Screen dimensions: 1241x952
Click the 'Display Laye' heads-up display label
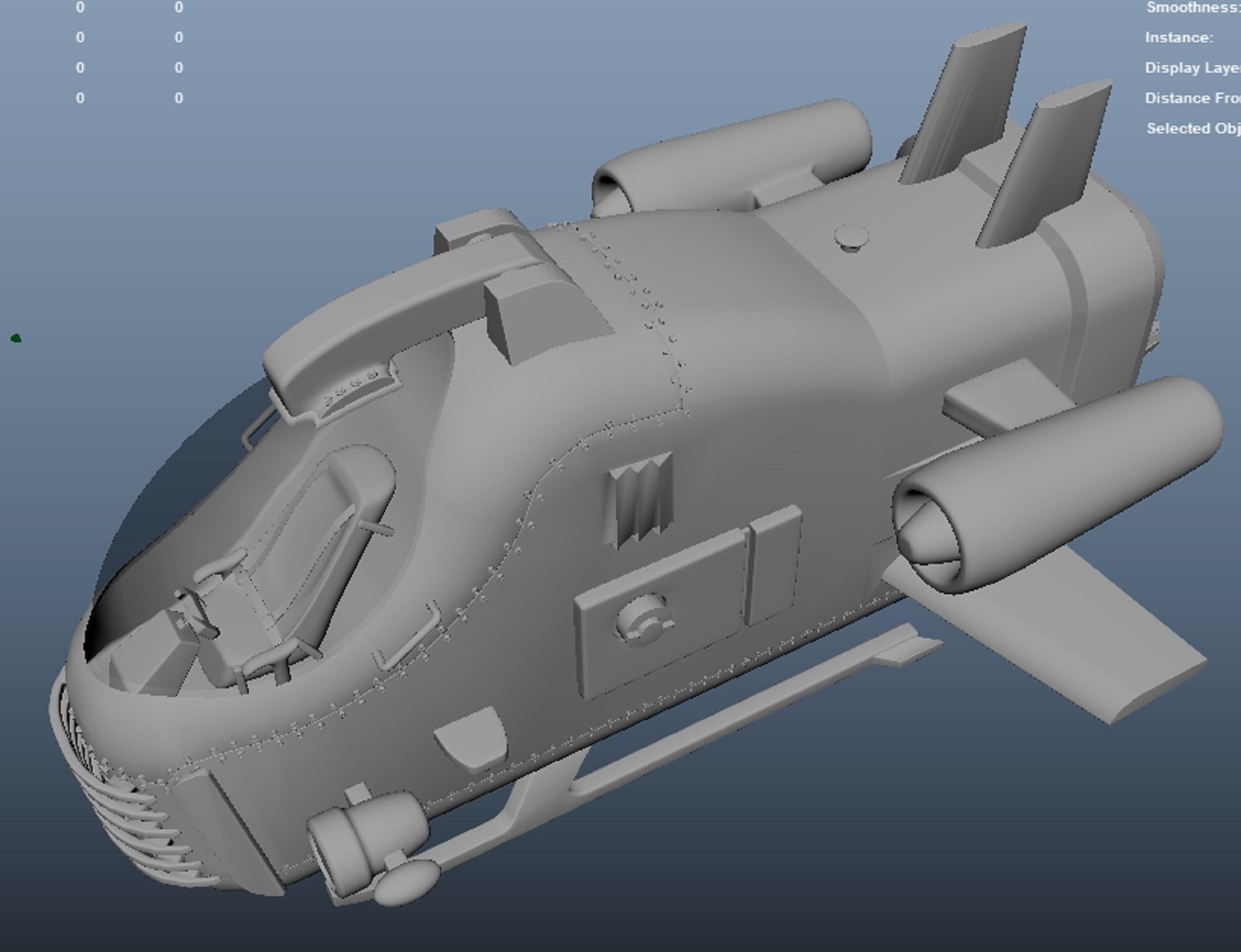[1193, 68]
